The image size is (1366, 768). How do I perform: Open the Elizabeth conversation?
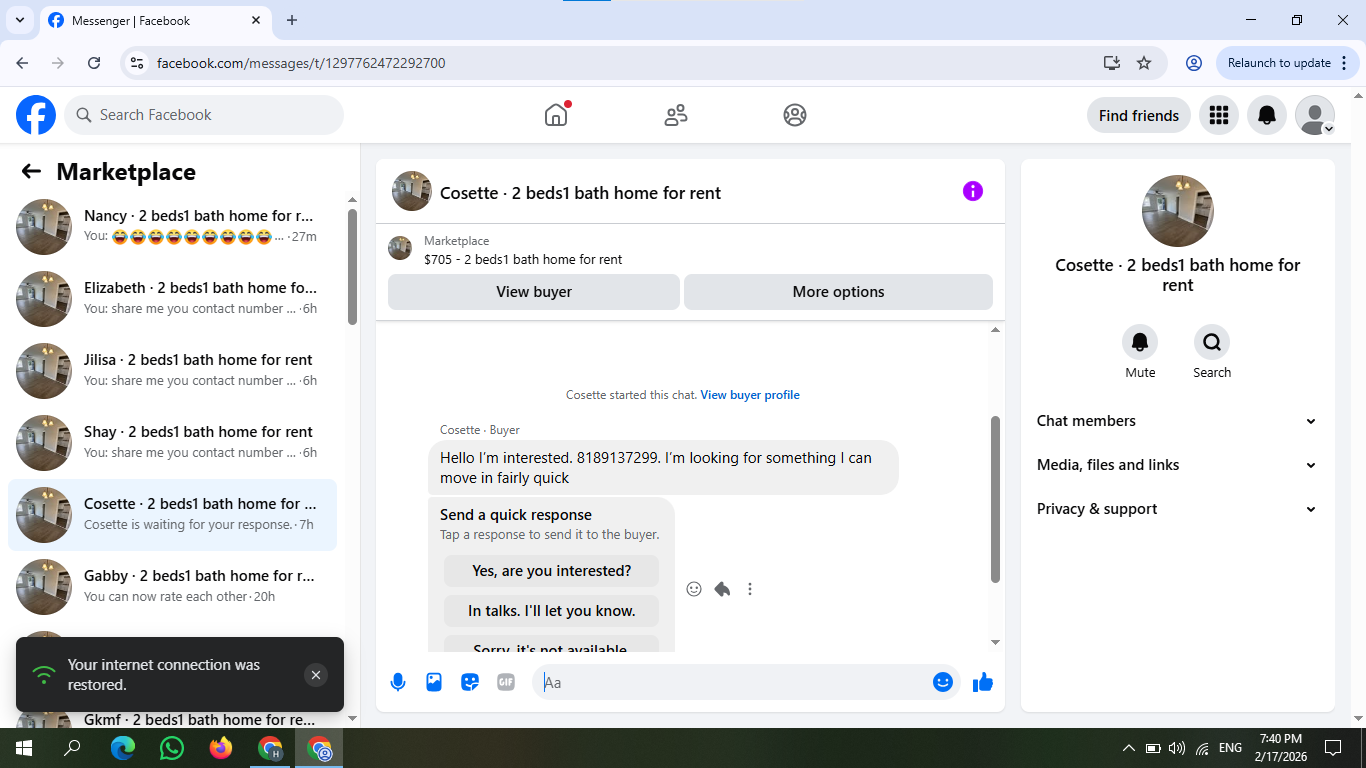tap(172, 299)
